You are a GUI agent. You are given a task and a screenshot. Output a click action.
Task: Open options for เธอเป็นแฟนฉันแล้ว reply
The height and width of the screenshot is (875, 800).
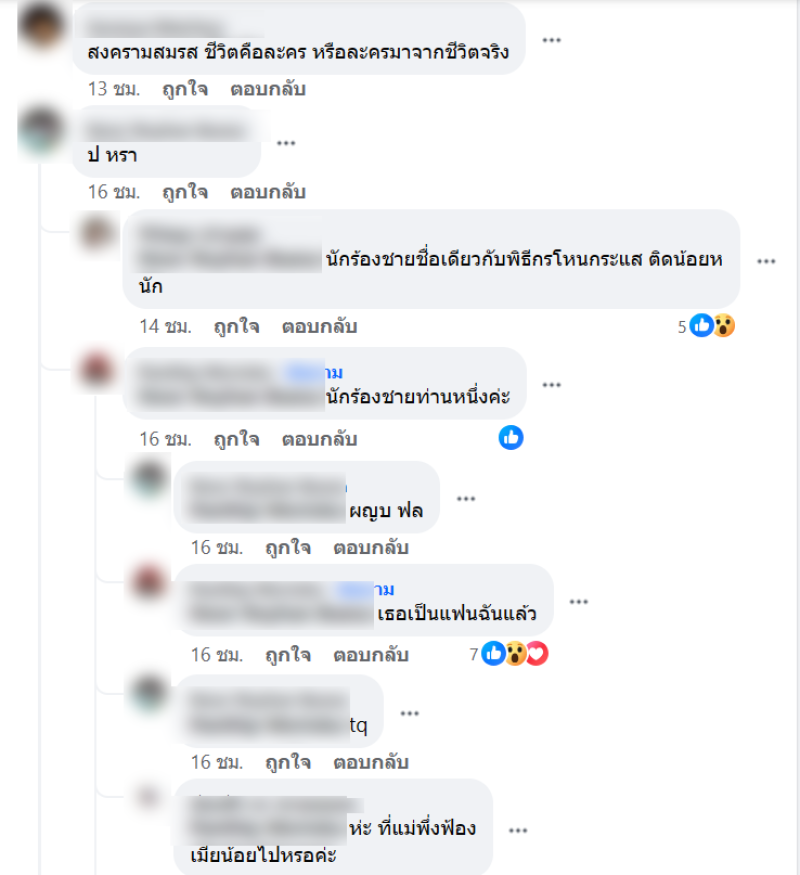point(579,601)
